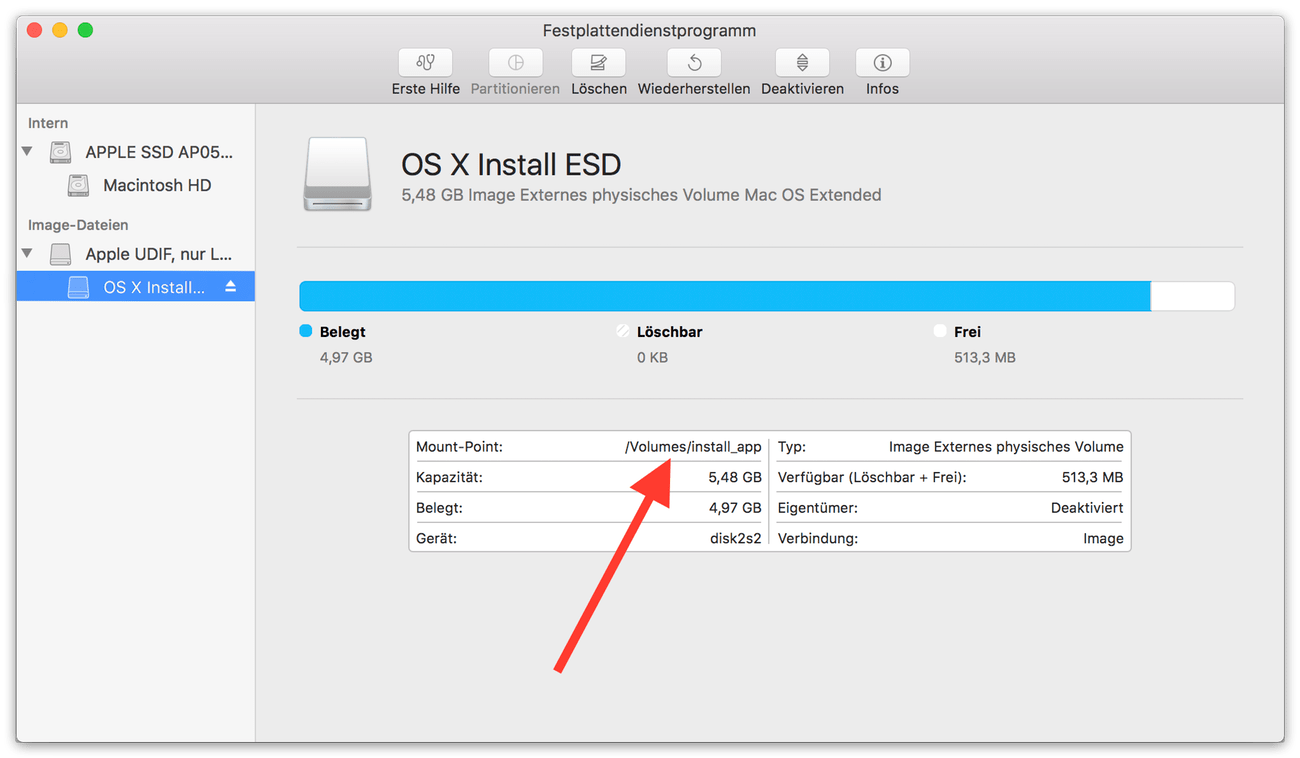1300x758 pixels.
Task: Click the blue Belegt legend dot
Action: click(306, 331)
